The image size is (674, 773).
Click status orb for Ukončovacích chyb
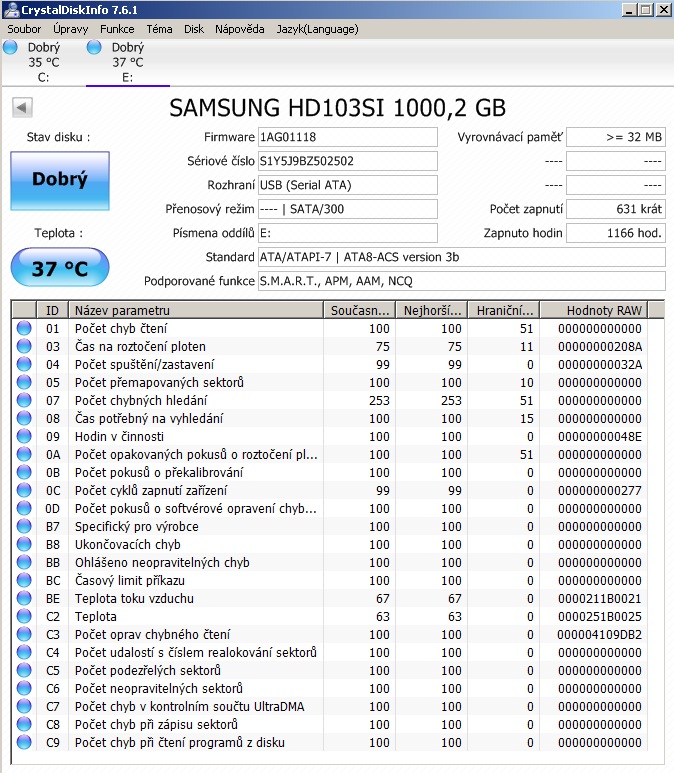pos(24,544)
